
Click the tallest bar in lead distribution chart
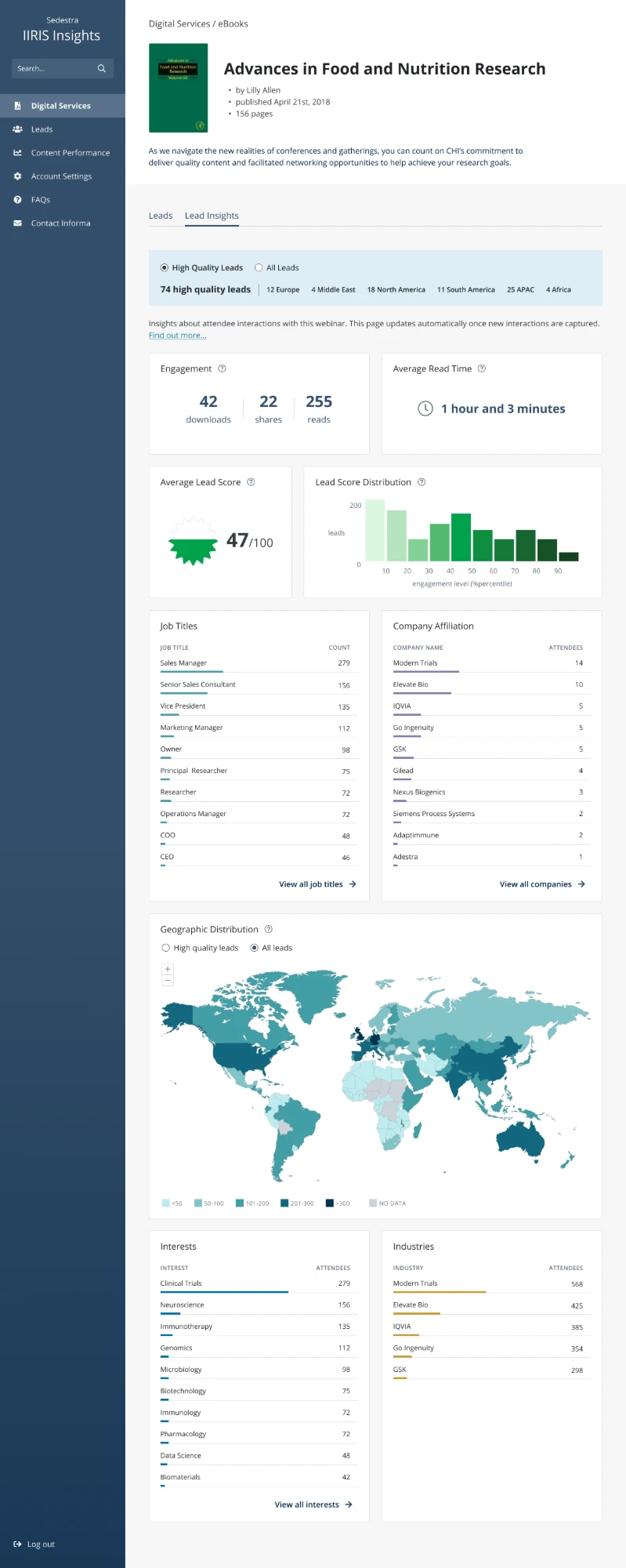(x=375, y=530)
